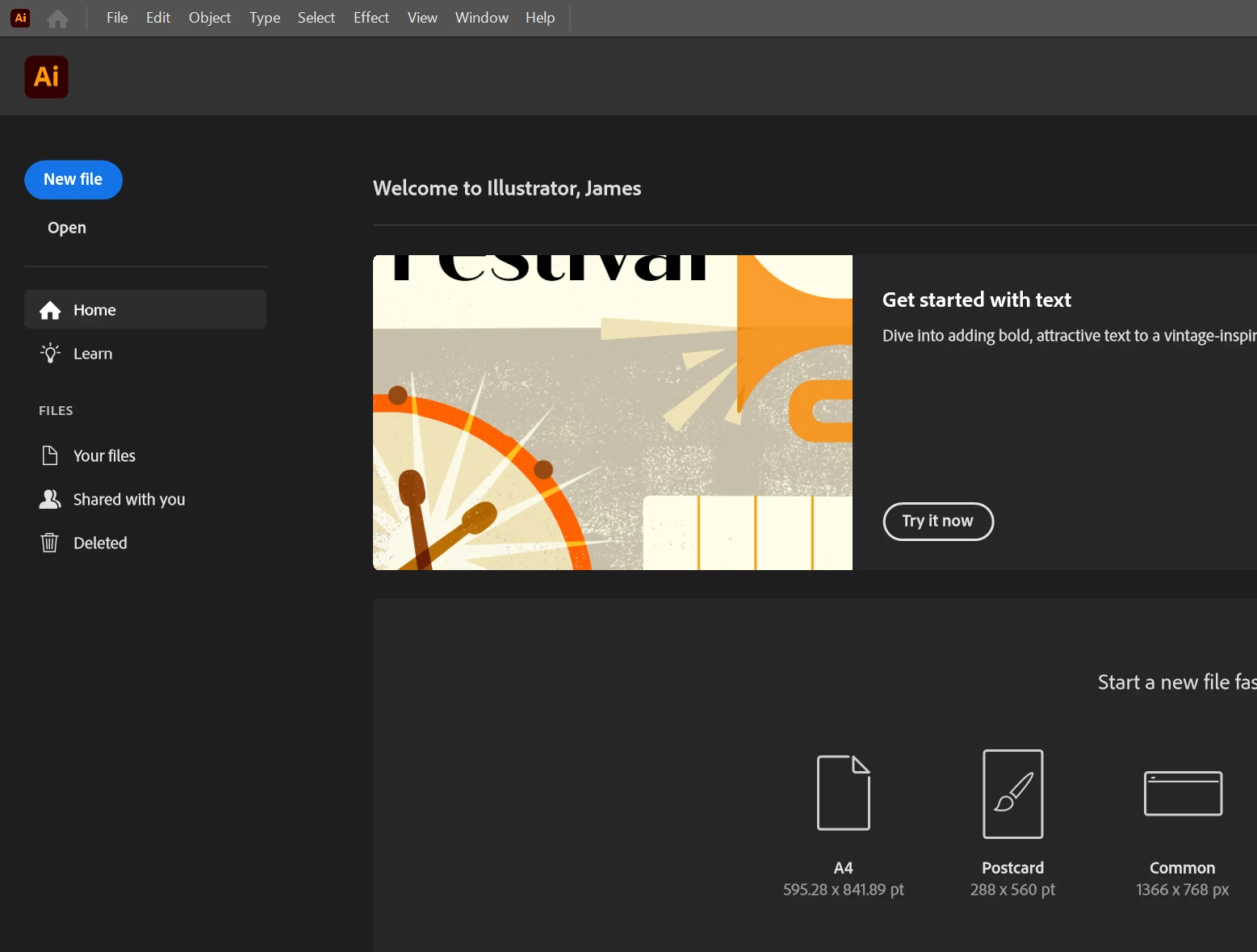This screenshot has height=952, width=1257.
Task: Open the File menu
Action: pos(117,18)
